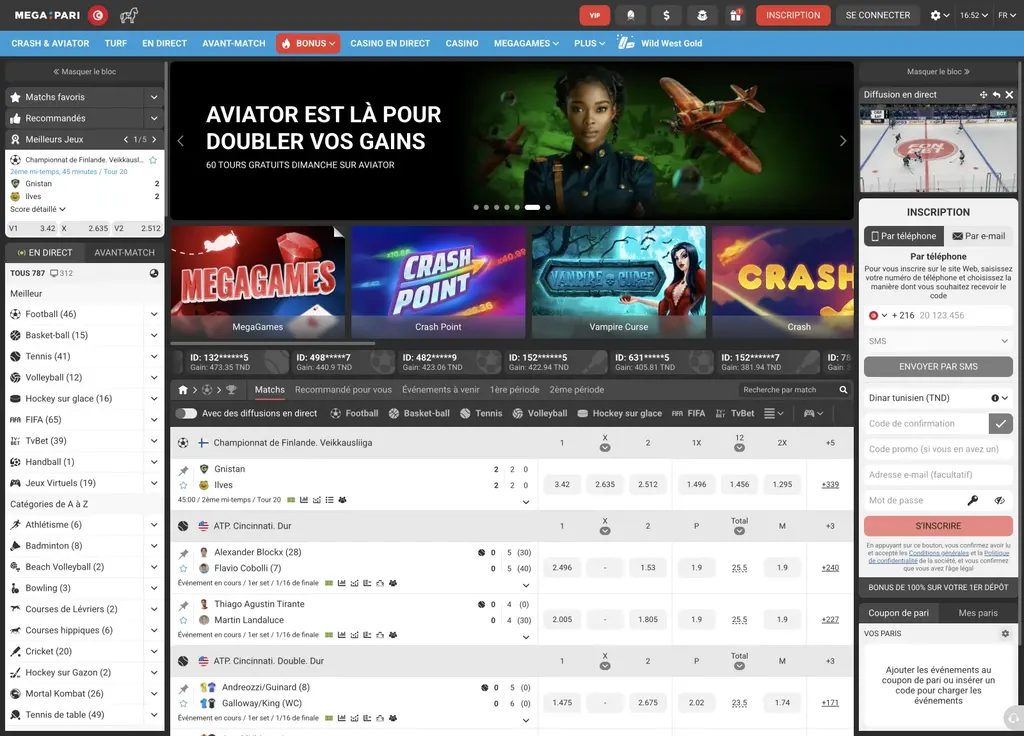The width and height of the screenshot is (1024, 736).
Task: Click the password visibility eye icon
Action: tap(999, 500)
